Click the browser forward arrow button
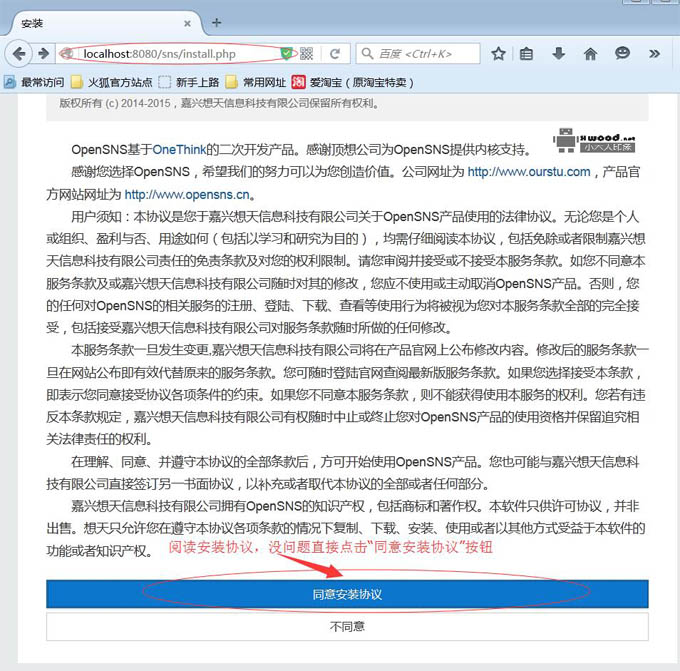Image resolution: width=680 pixels, height=671 pixels. (x=43, y=54)
